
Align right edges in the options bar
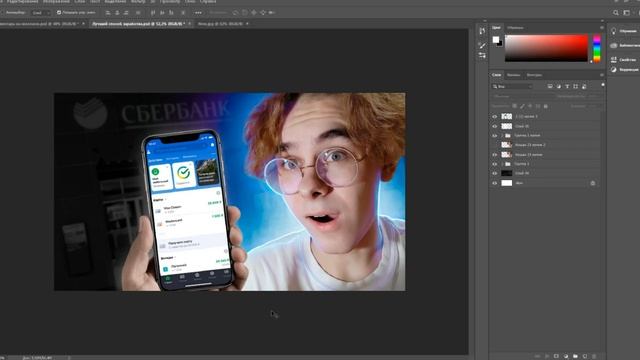click(x=126, y=13)
